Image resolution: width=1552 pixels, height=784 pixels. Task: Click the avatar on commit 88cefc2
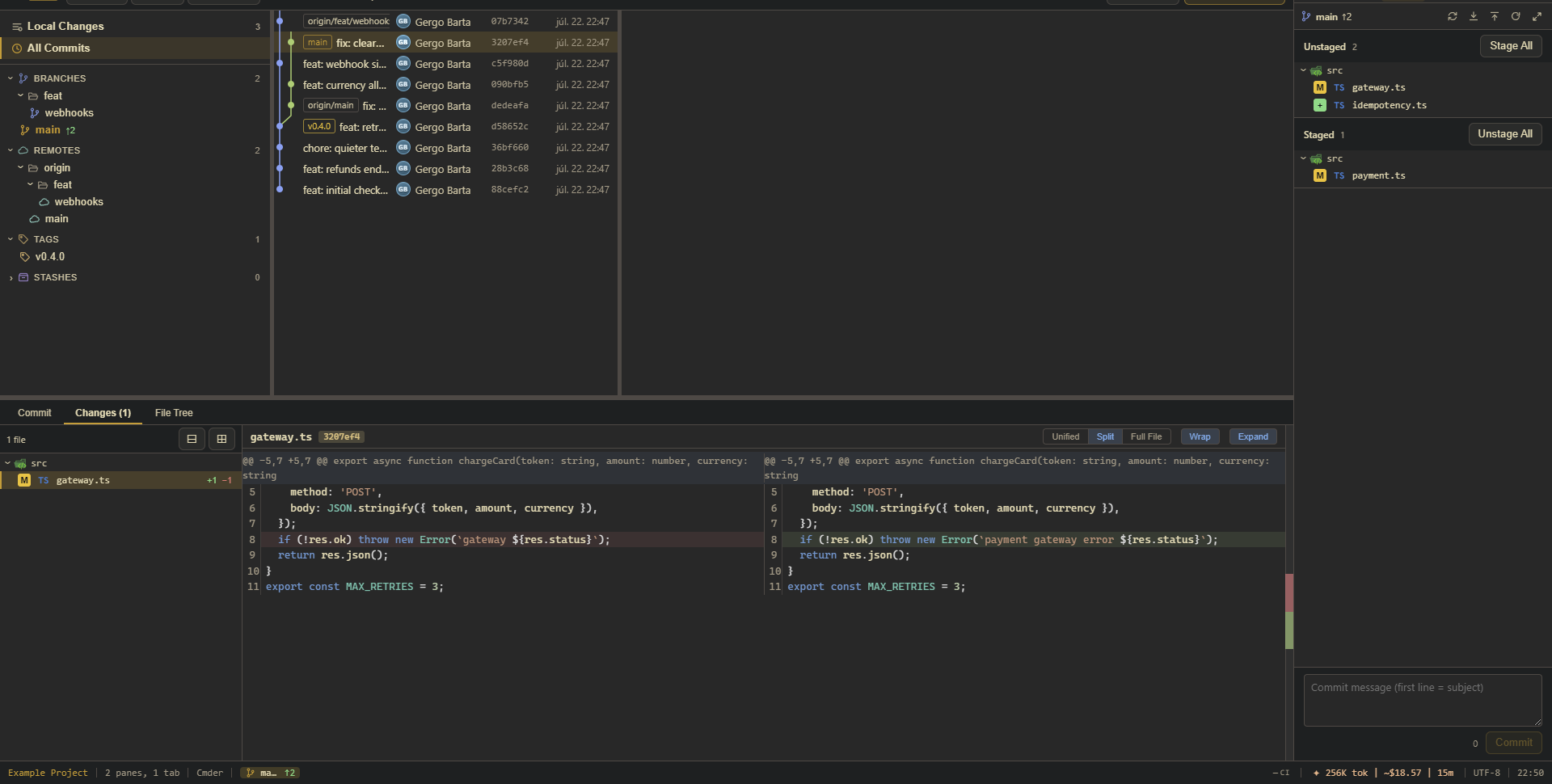(x=403, y=189)
